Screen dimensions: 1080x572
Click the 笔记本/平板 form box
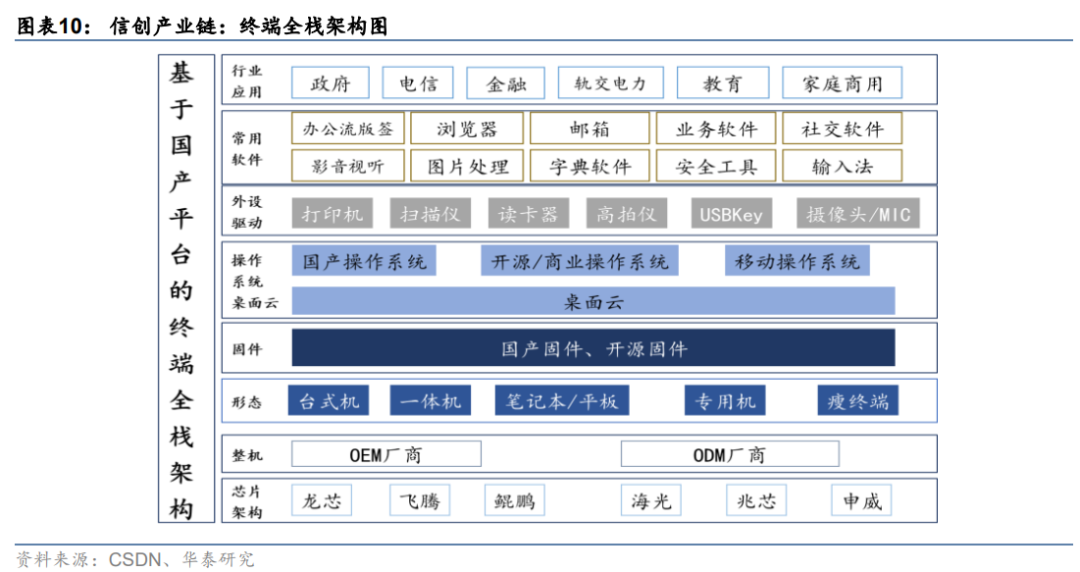click(x=562, y=401)
